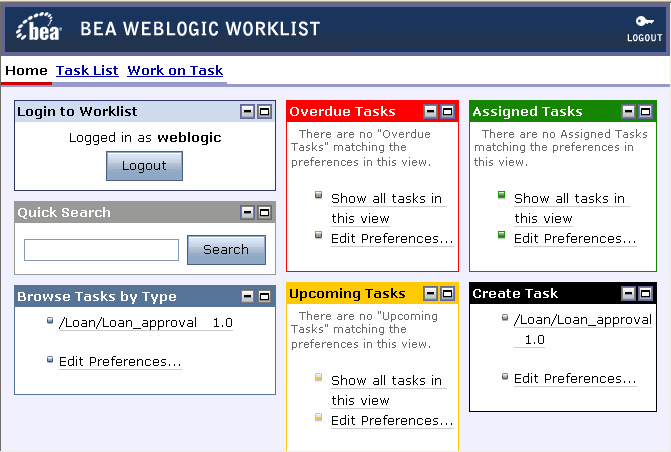Image resolution: width=671 pixels, height=452 pixels.
Task: Open Edit Preferences in Assigned Tasks
Action: point(575,238)
